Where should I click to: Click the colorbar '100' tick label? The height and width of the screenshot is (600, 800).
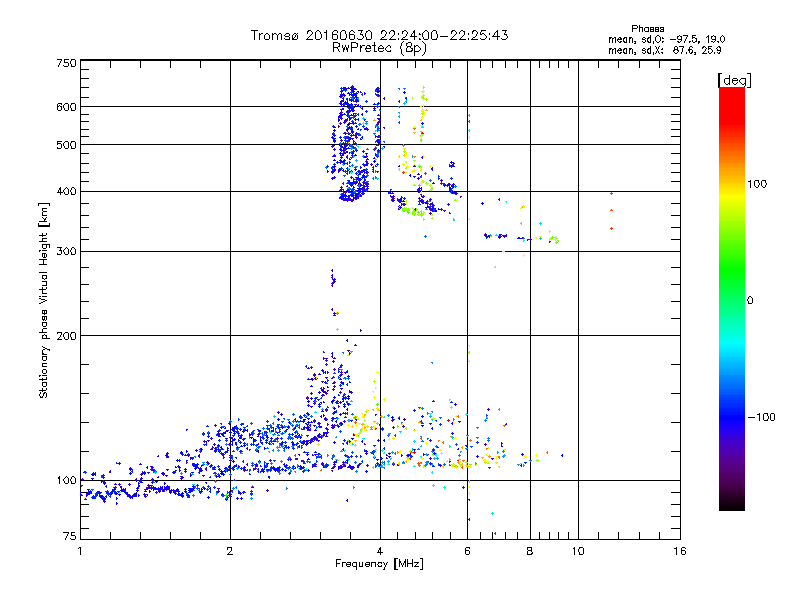757,184
